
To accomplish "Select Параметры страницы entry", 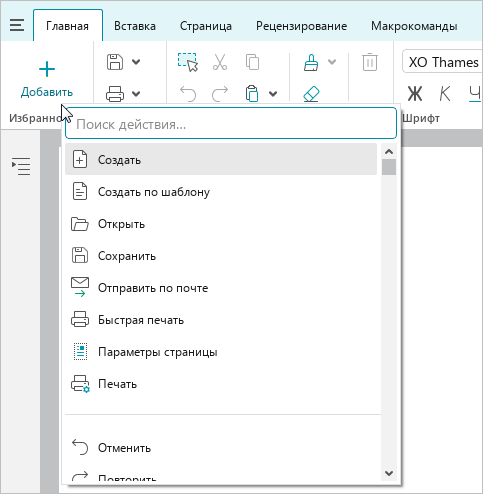I will pos(221,352).
